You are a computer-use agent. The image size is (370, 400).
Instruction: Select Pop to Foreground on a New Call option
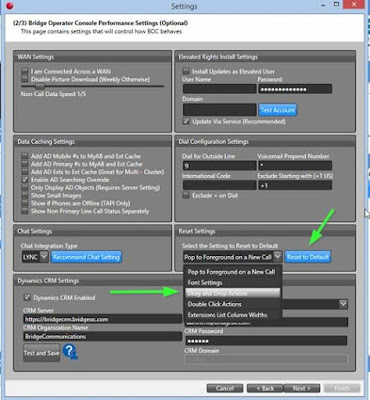233,272
